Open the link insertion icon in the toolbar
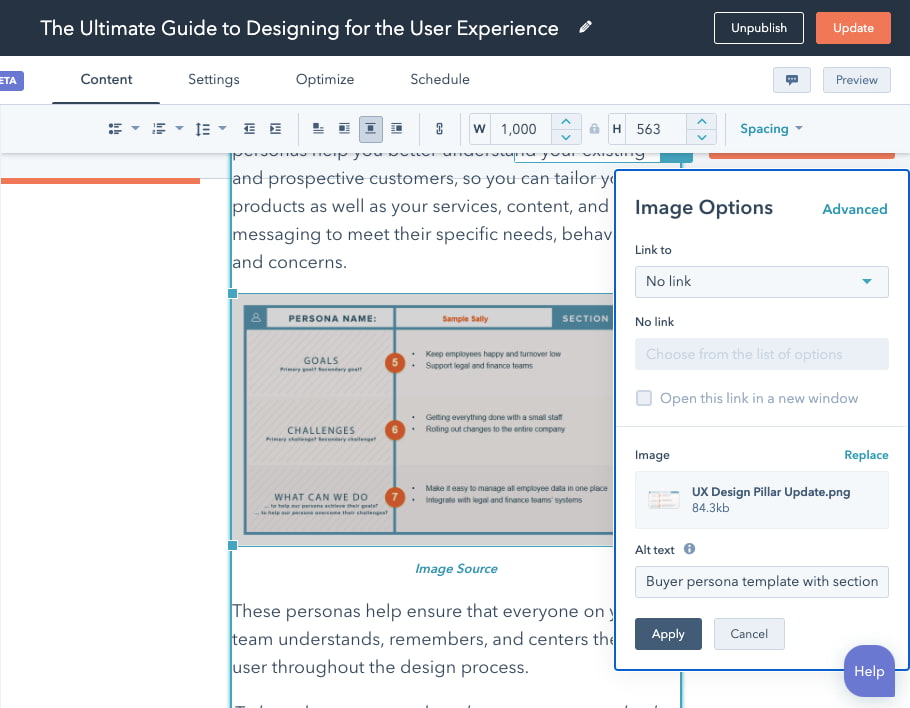This screenshot has width=910, height=708. pyautogui.click(x=439, y=128)
